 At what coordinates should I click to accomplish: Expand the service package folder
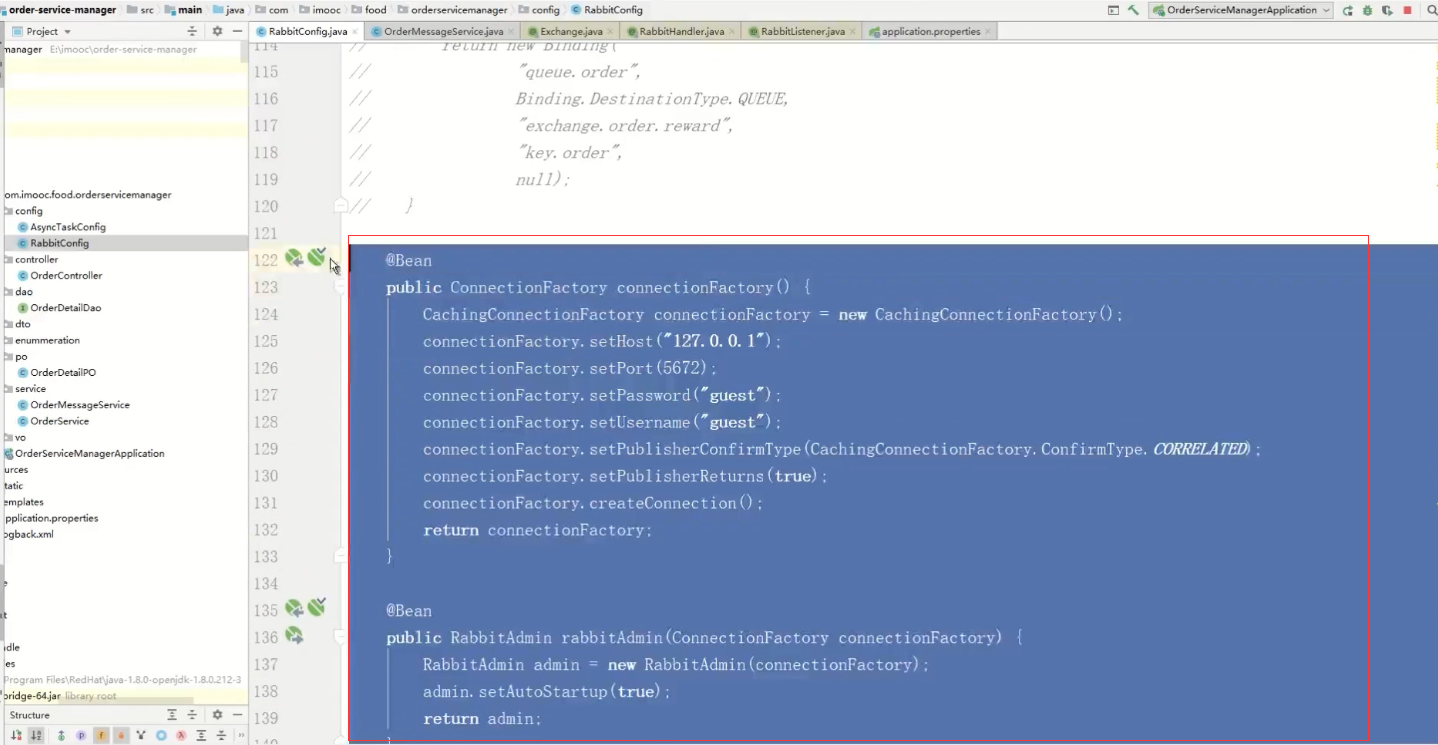point(30,388)
